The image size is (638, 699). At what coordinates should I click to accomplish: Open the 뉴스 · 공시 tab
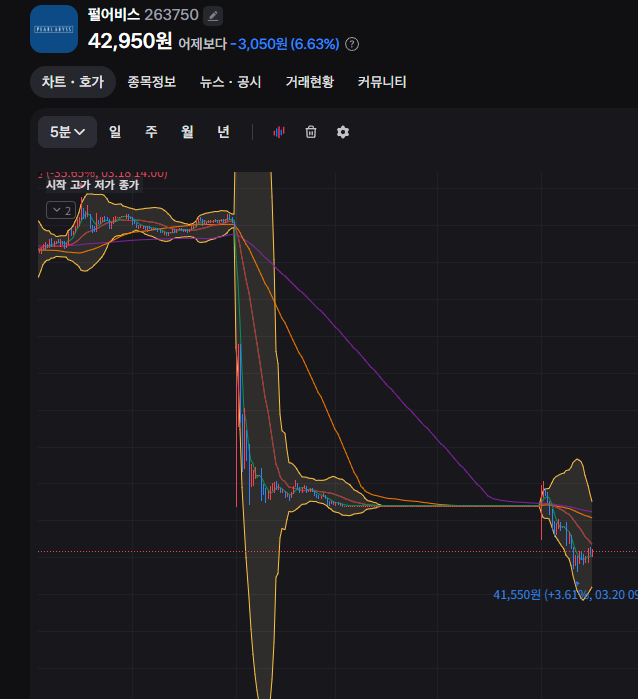[x=231, y=82]
